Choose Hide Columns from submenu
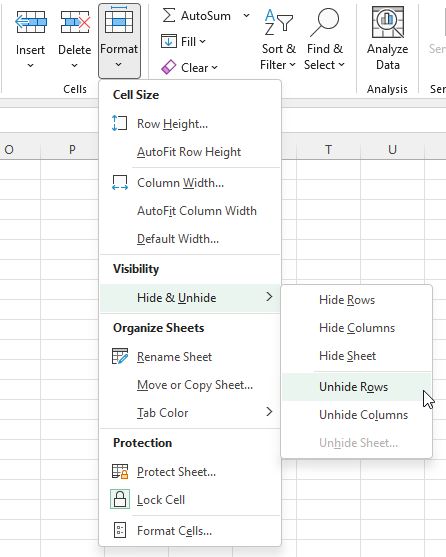This screenshot has height=557, width=446. [357, 328]
